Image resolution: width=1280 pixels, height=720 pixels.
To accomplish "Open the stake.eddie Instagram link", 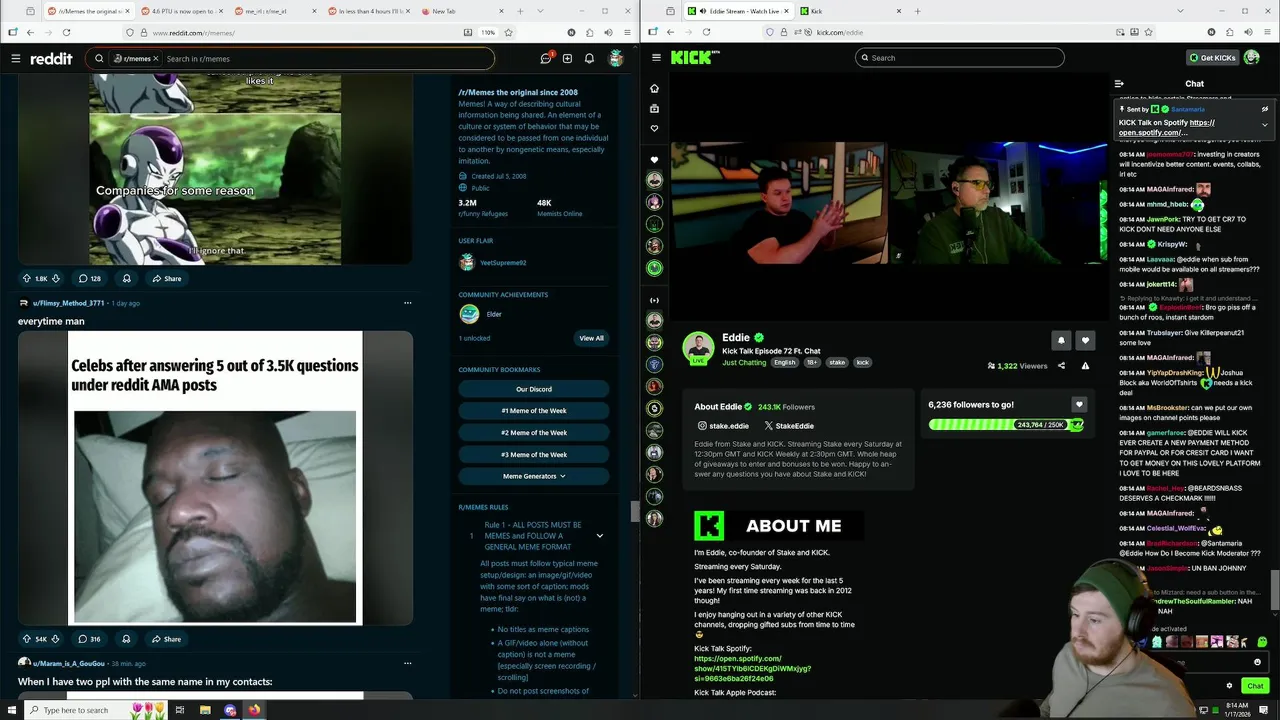I will (723, 426).
